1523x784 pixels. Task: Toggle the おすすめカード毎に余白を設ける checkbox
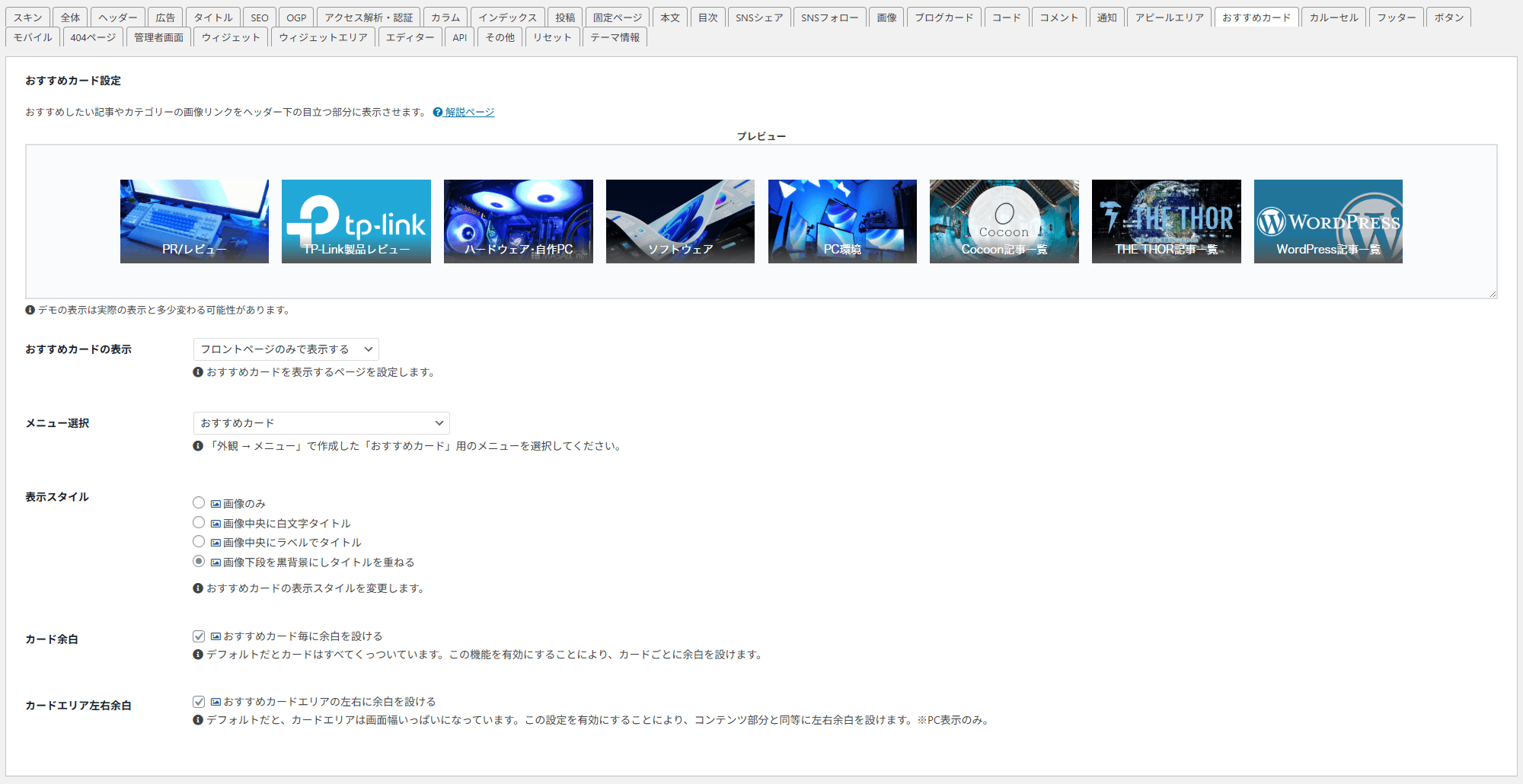[x=199, y=636]
